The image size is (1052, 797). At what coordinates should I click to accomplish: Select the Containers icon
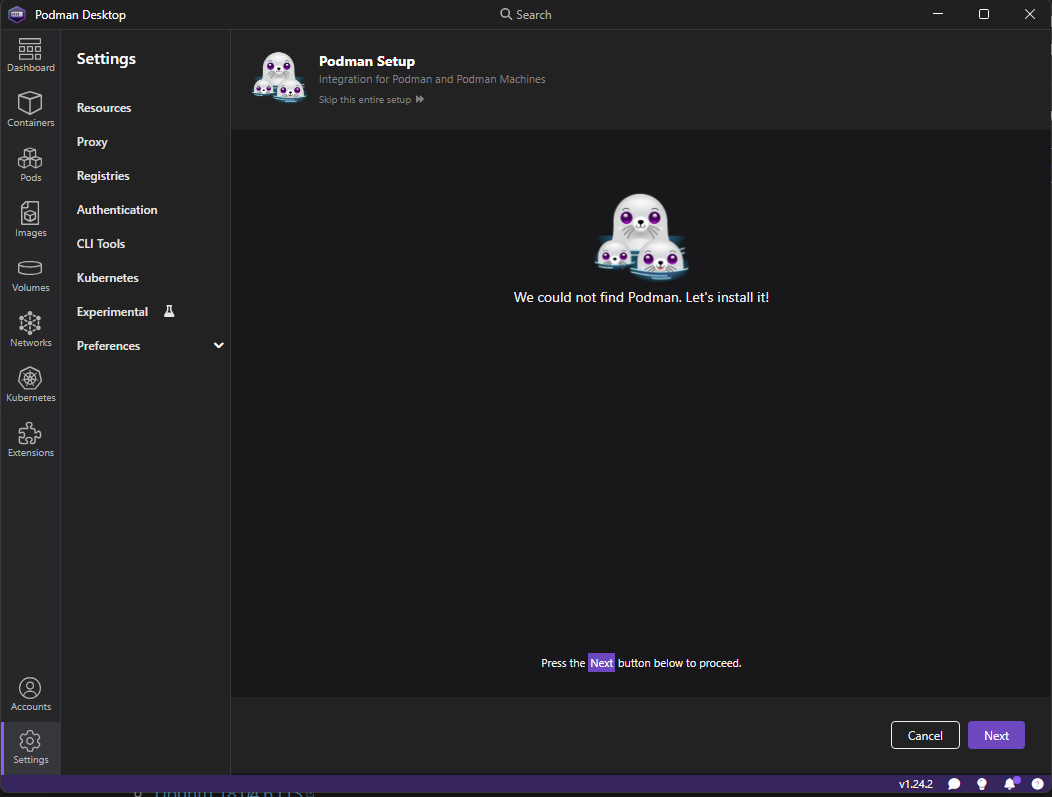click(30, 110)
